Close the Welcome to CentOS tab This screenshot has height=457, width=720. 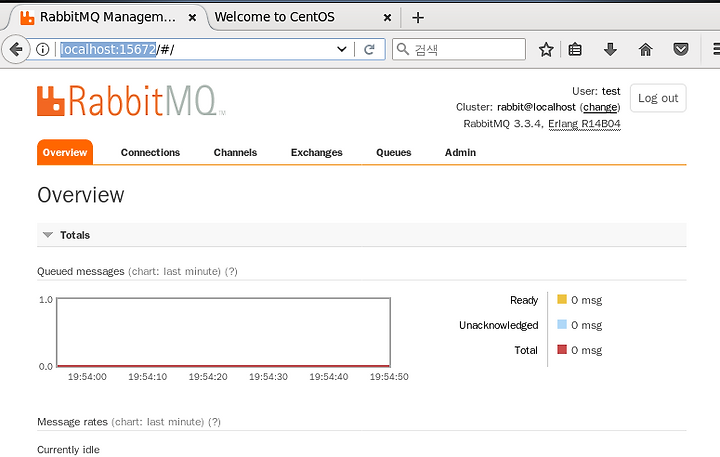pyautogui.click(x=387, y=17)
